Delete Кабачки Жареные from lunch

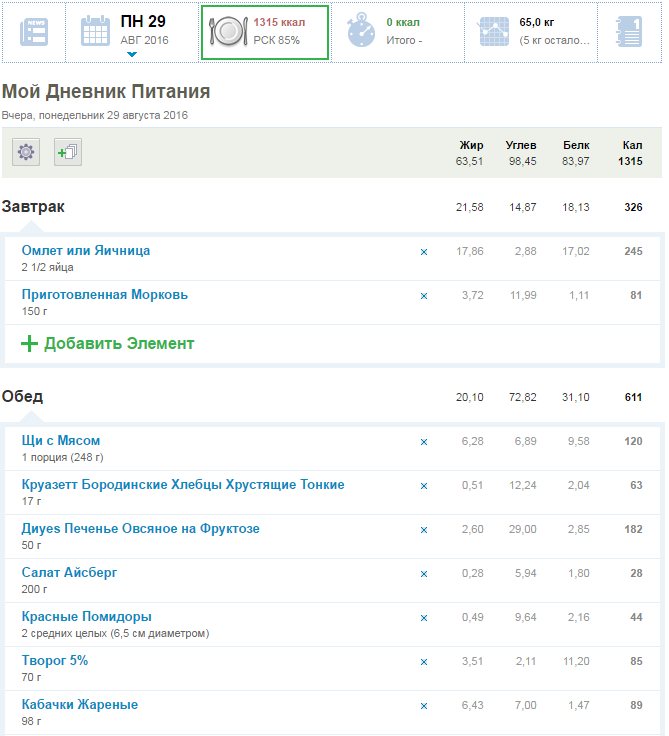click(x=423, y=706)
